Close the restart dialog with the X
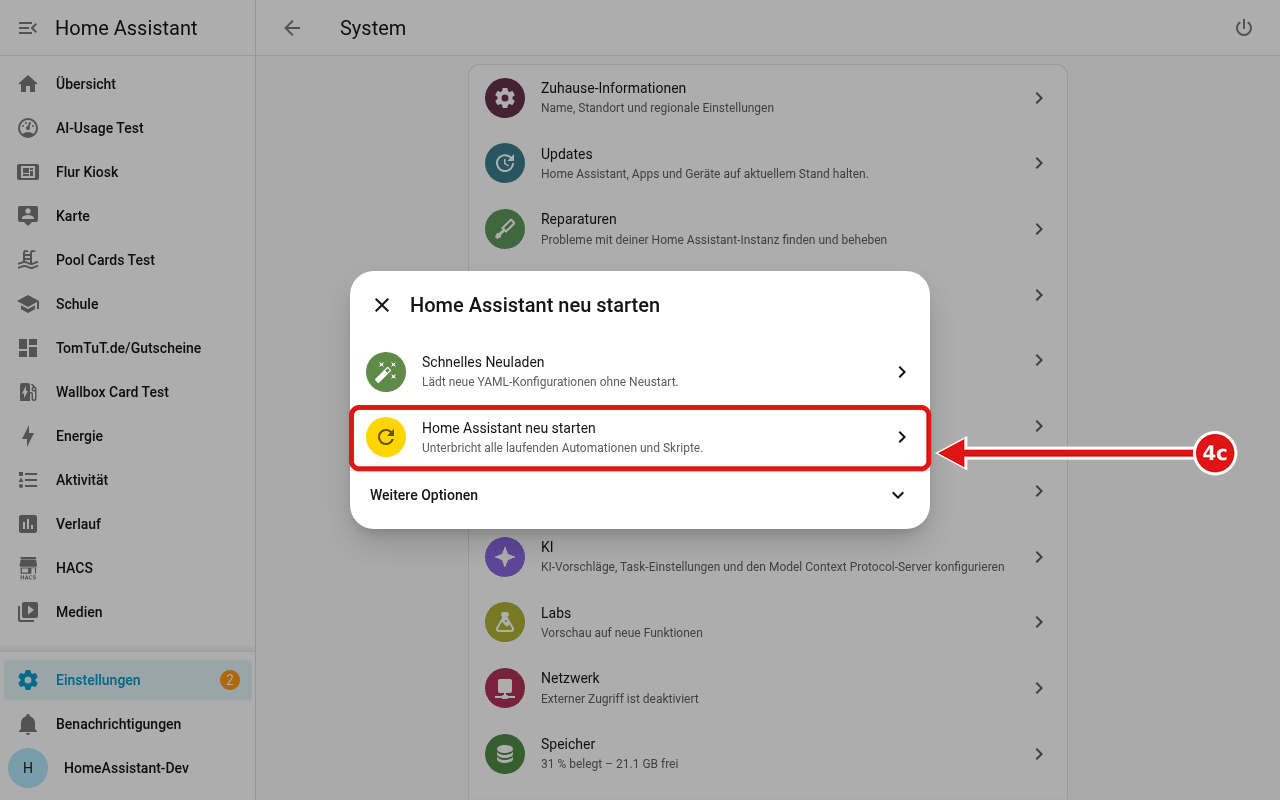The image size is (1280, 800). [x=382, y=305]
